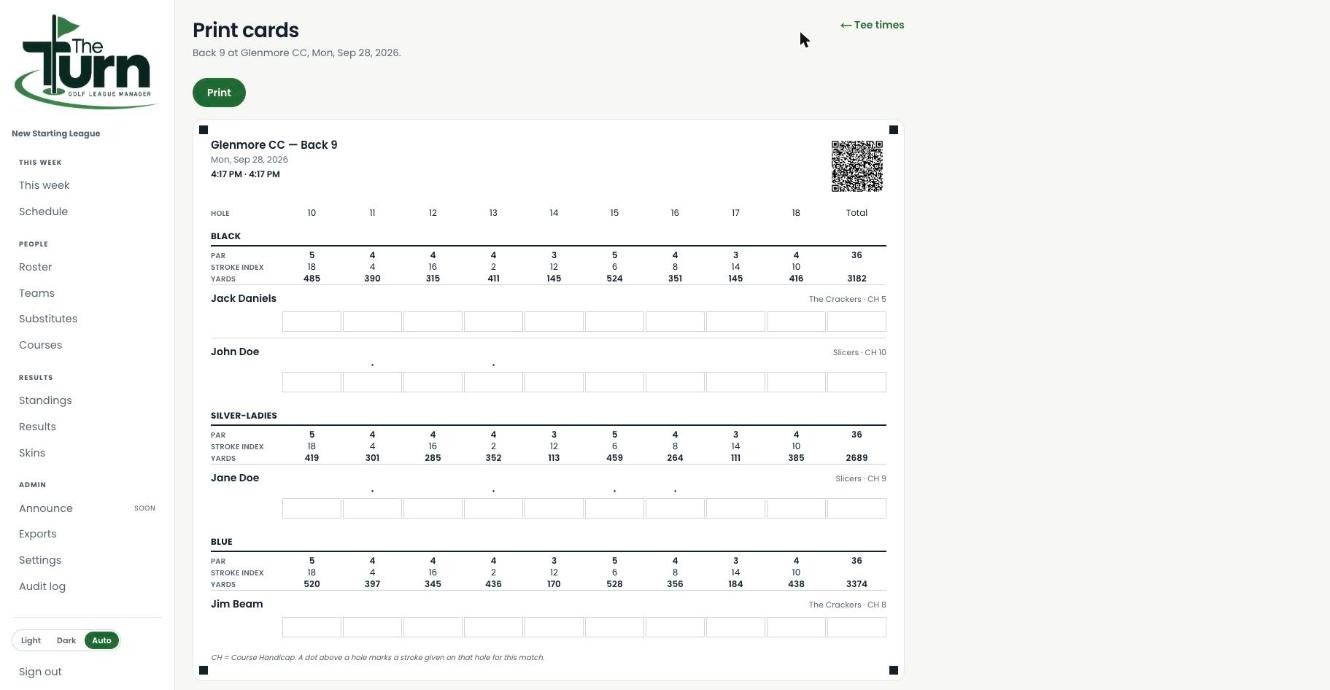Click John Doe hole 13 score box
Image resolution: width=1330 pixels, height=690 pixels.
[x=493, y=382]
